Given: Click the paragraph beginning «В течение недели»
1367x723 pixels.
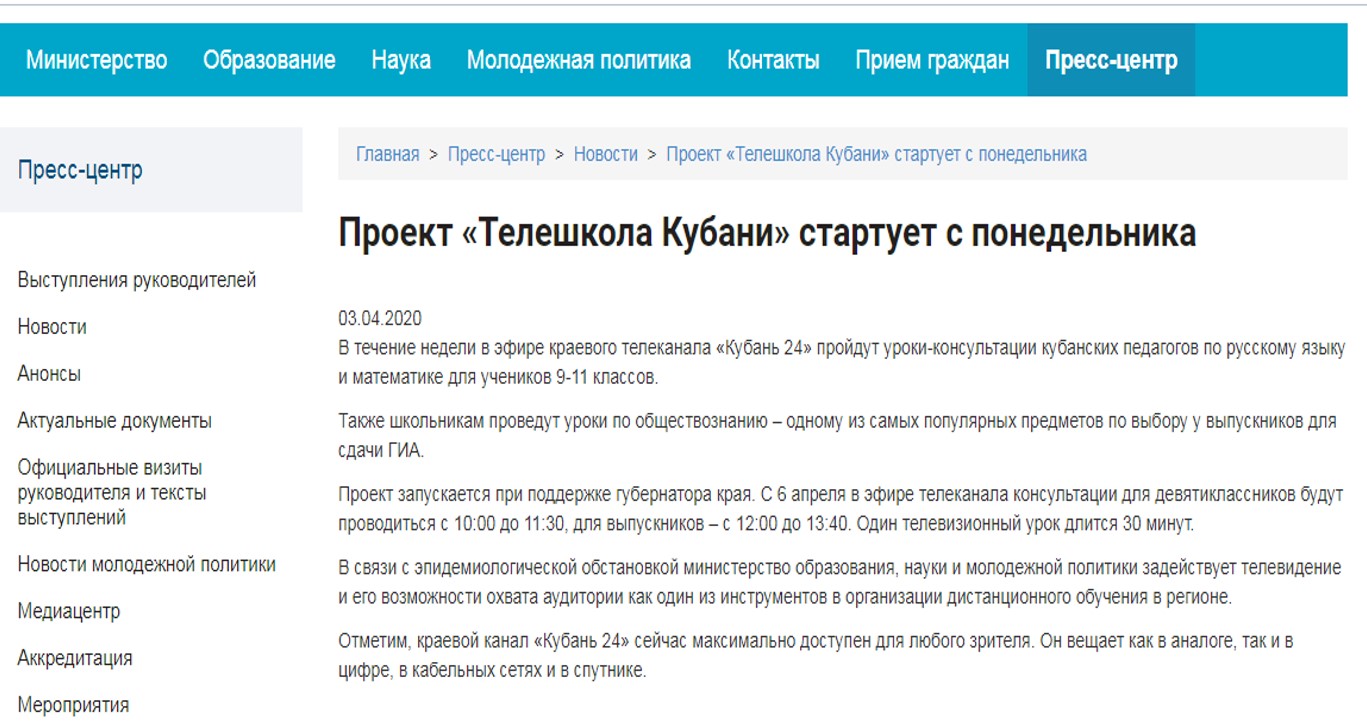Looking at the screenshot, I should [842, 364].
